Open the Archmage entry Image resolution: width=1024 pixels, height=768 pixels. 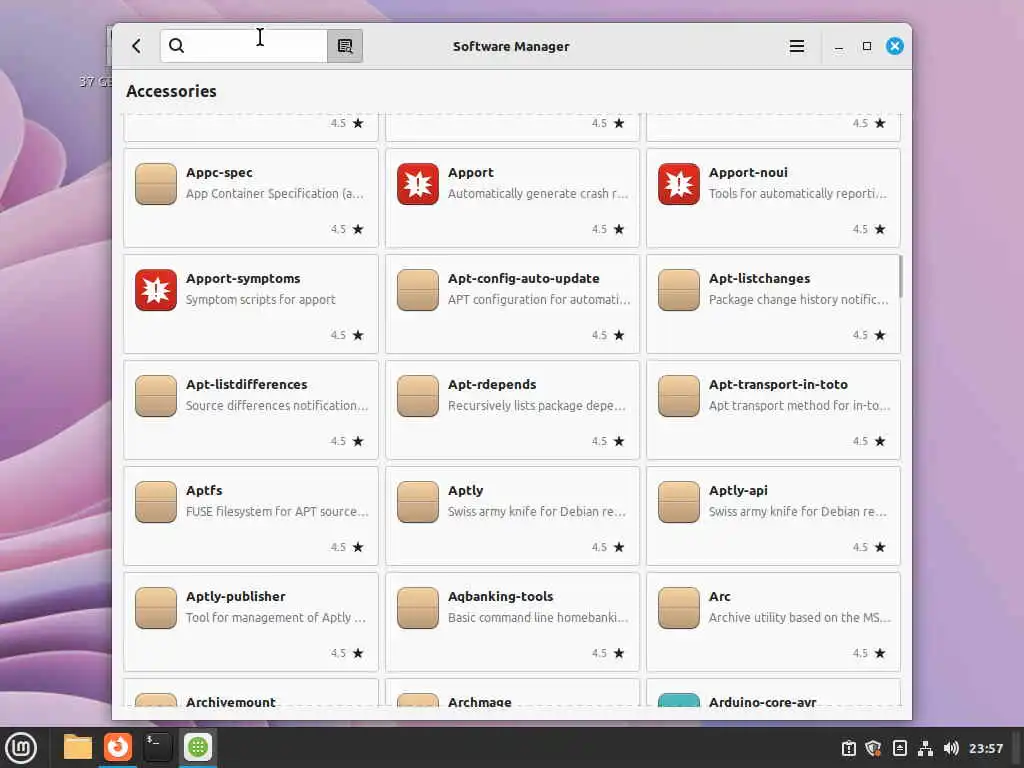[513, 694]
